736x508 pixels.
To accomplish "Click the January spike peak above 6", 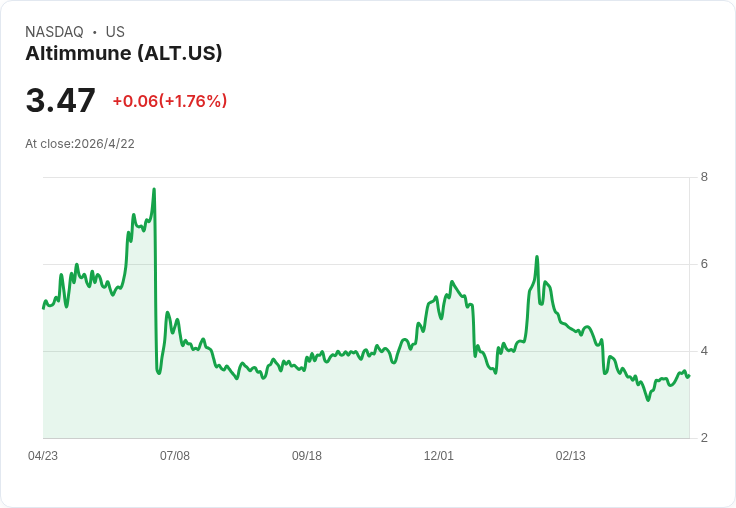I will click(x=537, y=257).
